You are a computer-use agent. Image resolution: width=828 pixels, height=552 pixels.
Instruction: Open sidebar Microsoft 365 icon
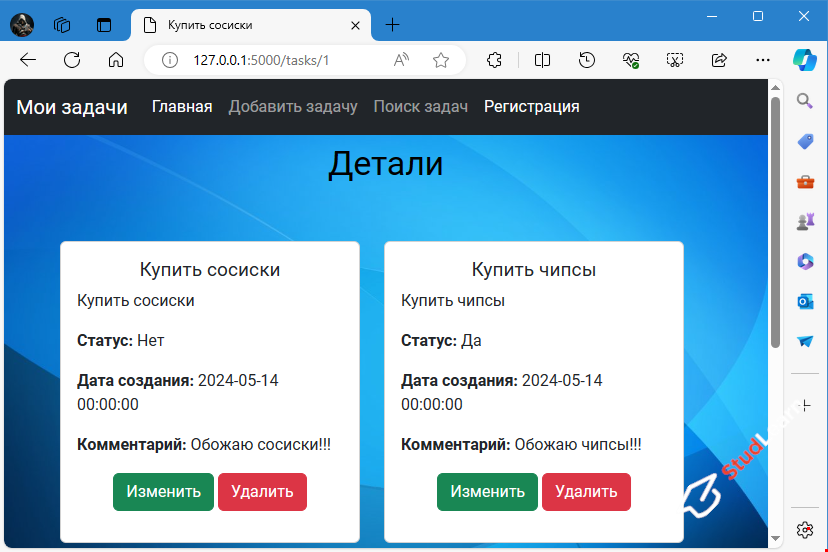pyautogui.click(x=805, y=261)
